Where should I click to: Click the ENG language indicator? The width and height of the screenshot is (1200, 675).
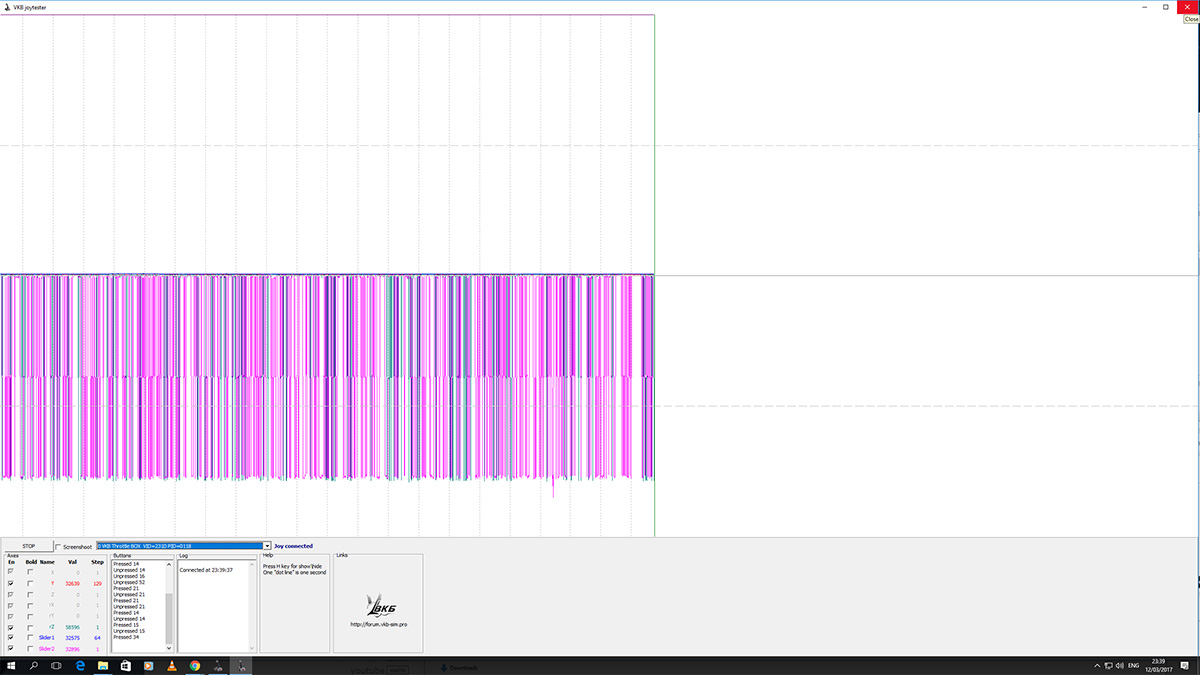pyautogui.click(x=1133, y=666)
